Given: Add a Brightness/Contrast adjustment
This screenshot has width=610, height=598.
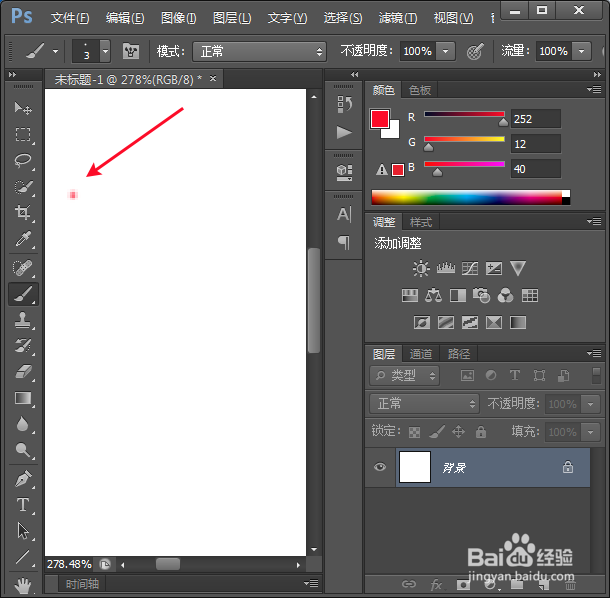Looking at the screenshot, I should (421, 268).
